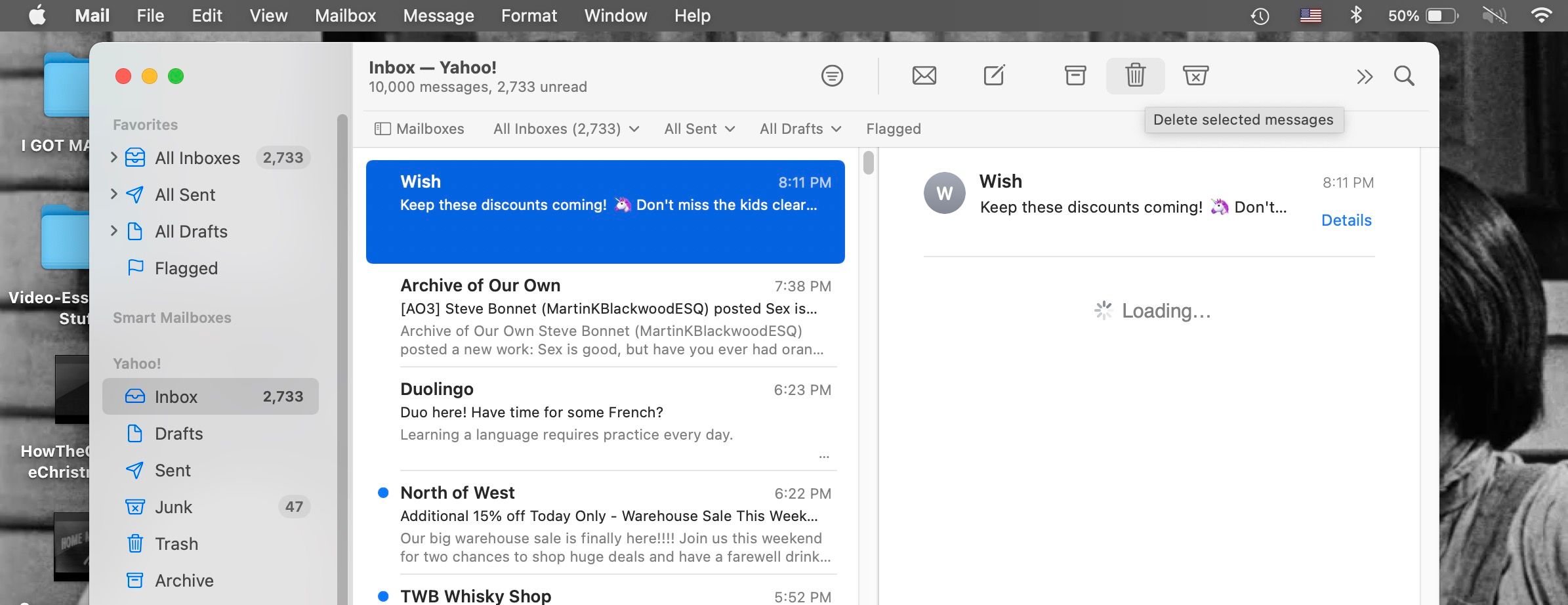
Task: Click the Get Mail envelope icon
Action: pos(924,76)
